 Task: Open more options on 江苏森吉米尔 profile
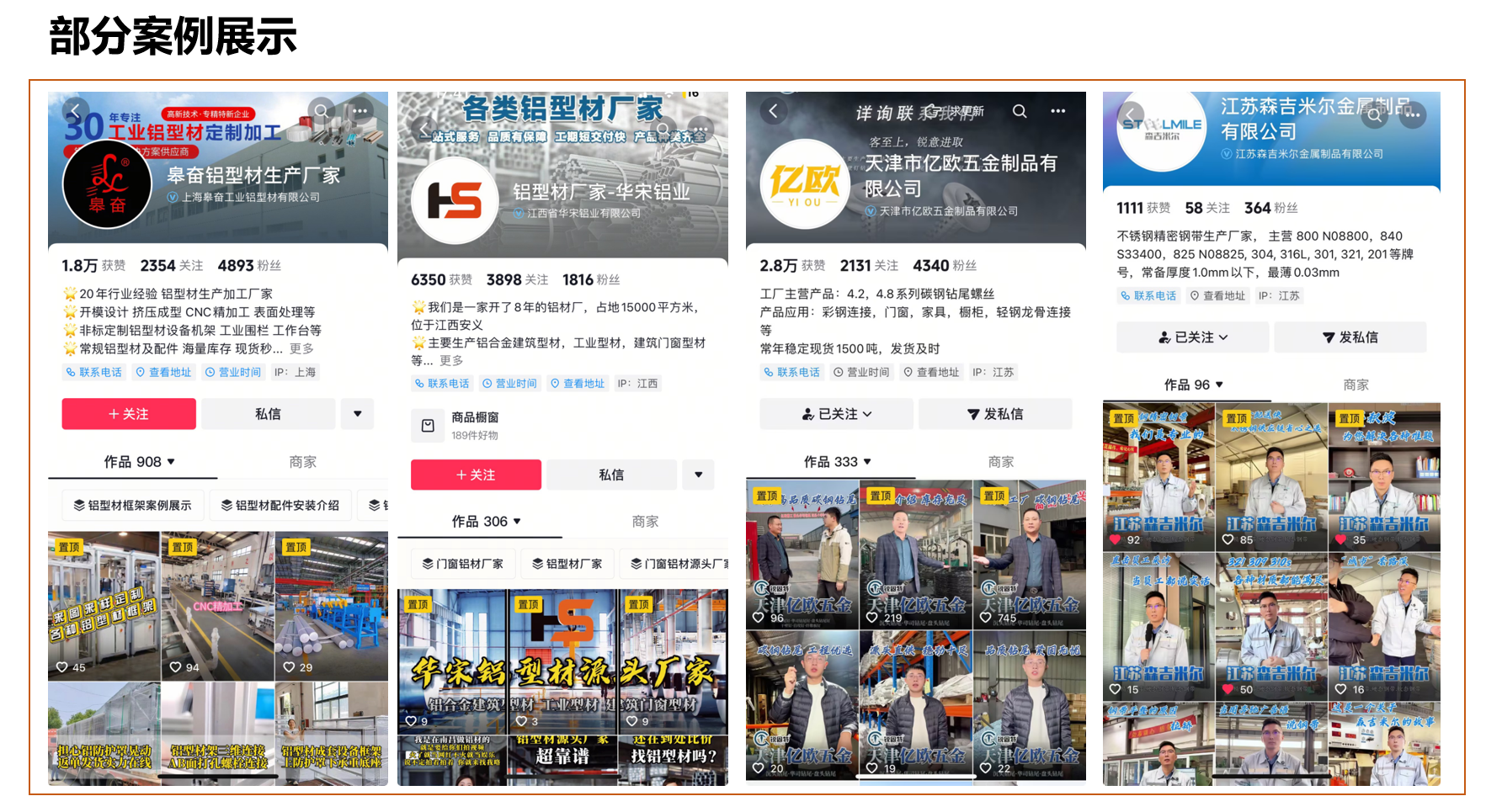pos(1414,114)
